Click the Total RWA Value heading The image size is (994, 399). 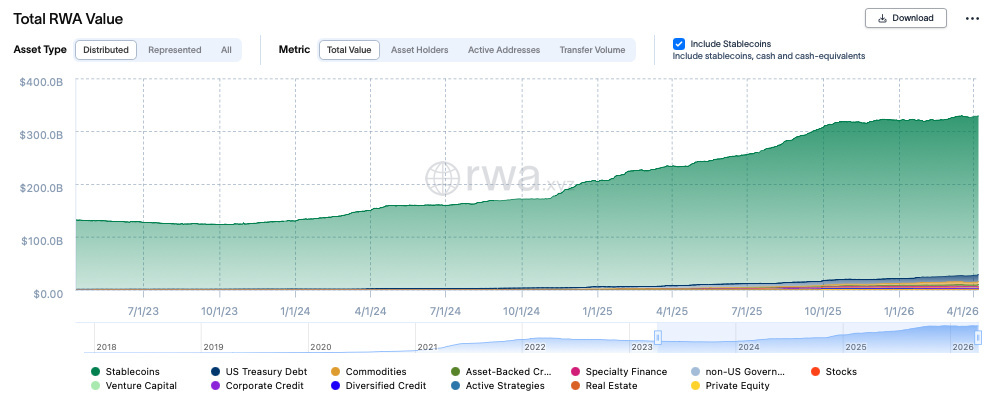(68, 19)
